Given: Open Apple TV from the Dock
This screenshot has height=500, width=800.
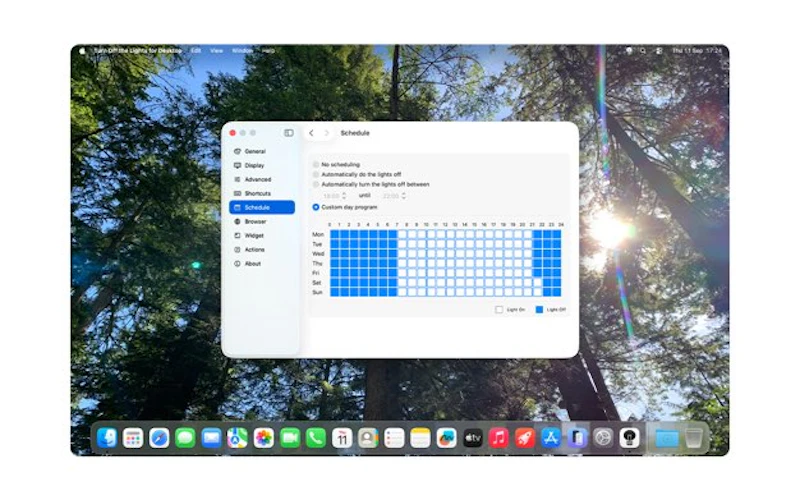Looking at the screenshot, I should [472, 438].
